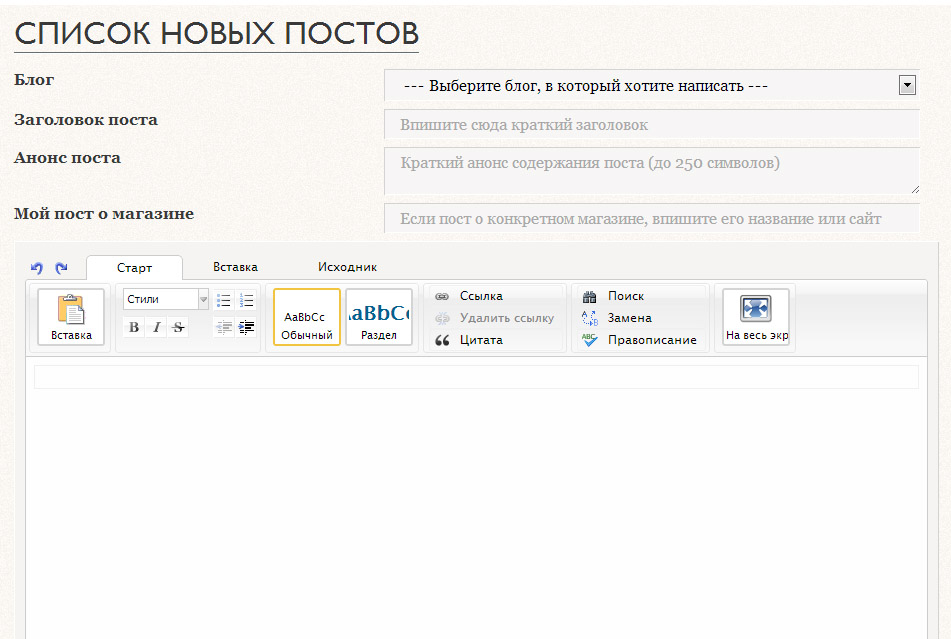The width and height of the screenshot is (951, 639).
Task: Paste content using the Вставка clipboard icon
Action: pos(69,316)
